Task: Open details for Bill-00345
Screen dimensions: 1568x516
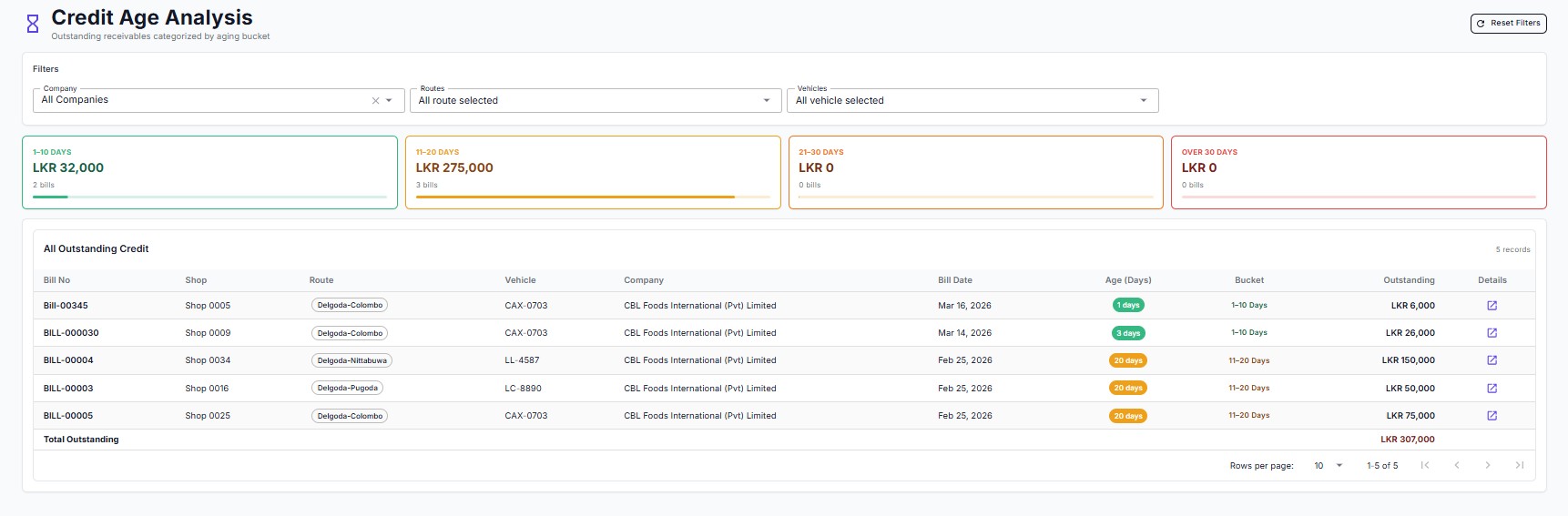Action: pos(1492,306)
